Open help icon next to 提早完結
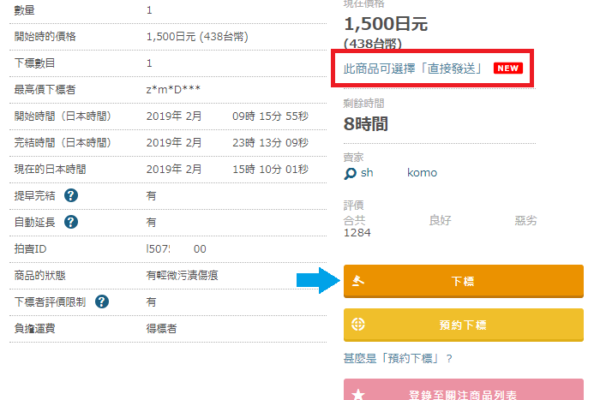 [x=71, y=196]
